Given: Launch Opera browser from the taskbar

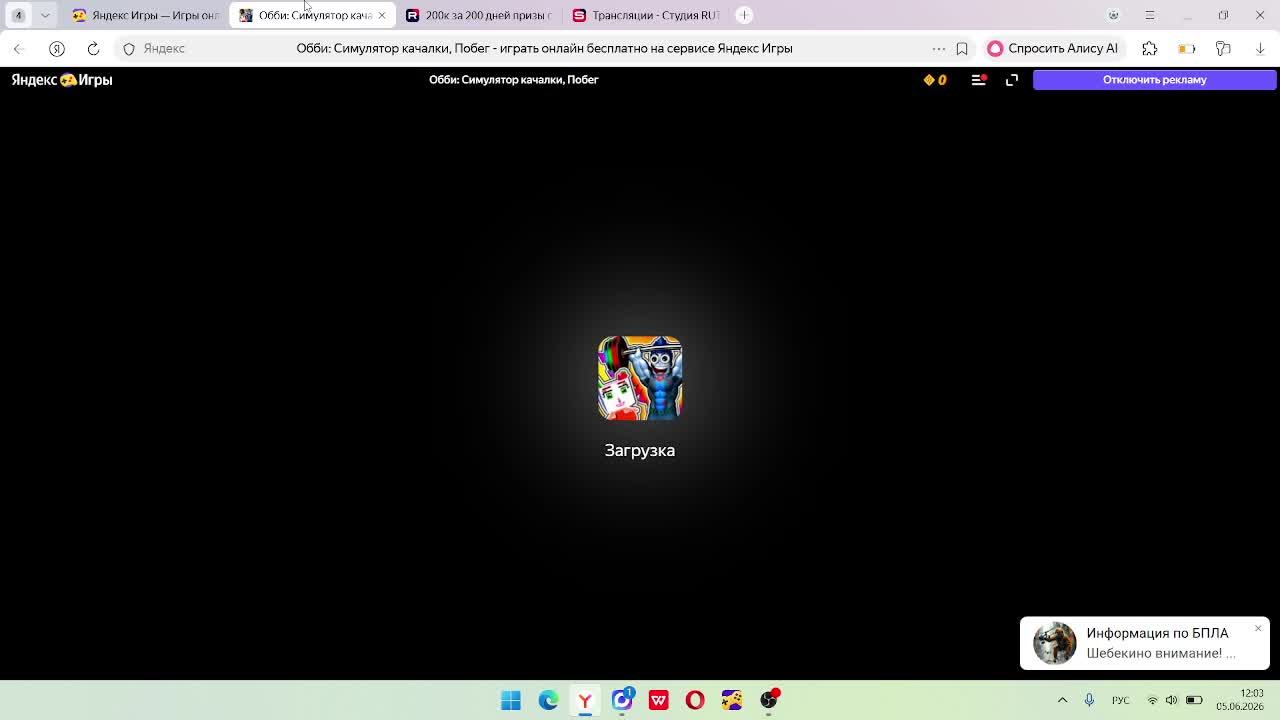Looking at the screenshot, I should pos(695,700).
